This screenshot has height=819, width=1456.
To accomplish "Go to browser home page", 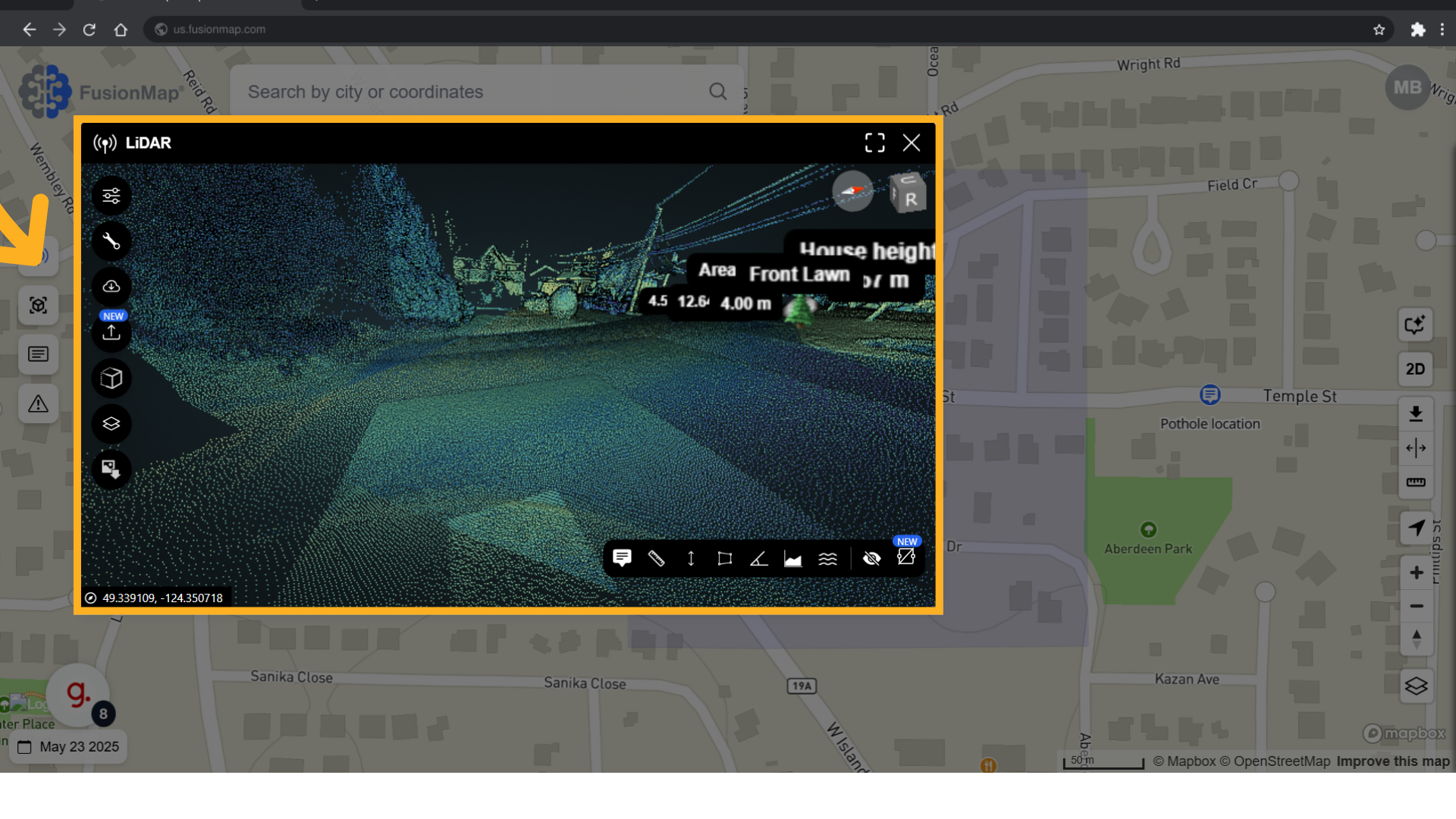I will tap(121, 30).
